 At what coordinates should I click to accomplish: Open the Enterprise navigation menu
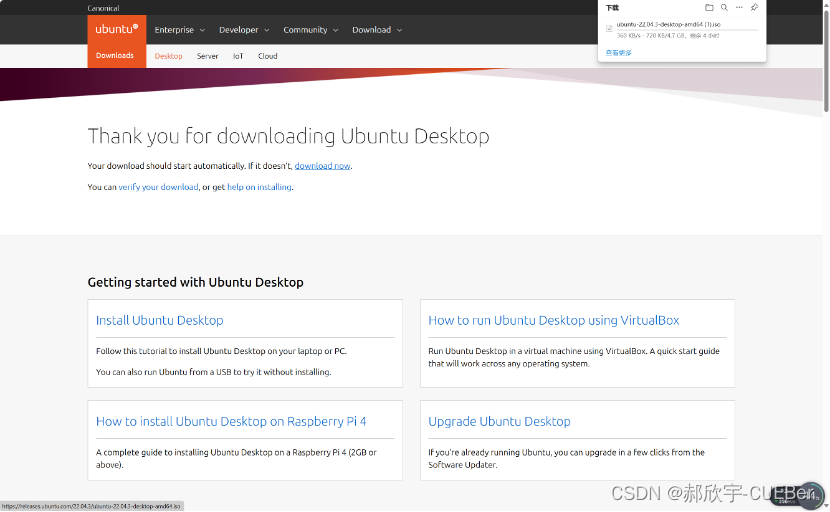[x=174, y=30]
